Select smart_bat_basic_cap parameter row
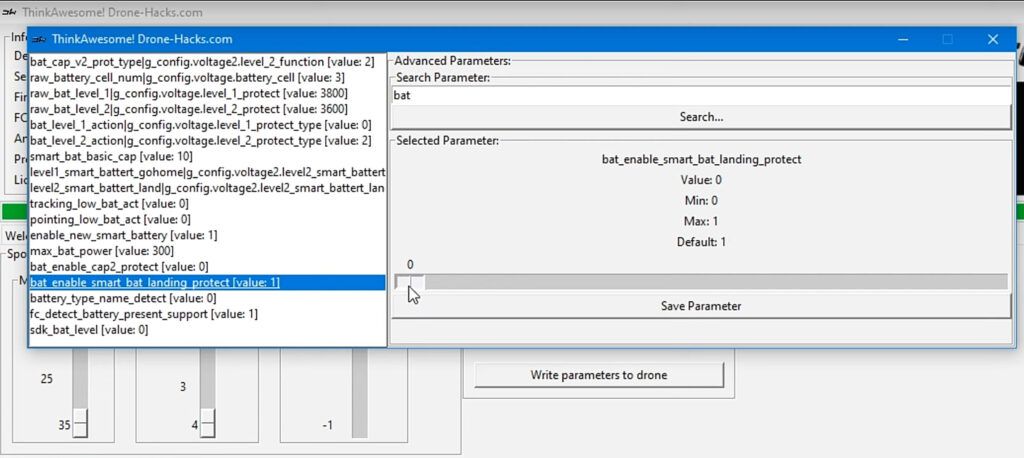This screenshot has width=1024, height=458. (207, 157)
